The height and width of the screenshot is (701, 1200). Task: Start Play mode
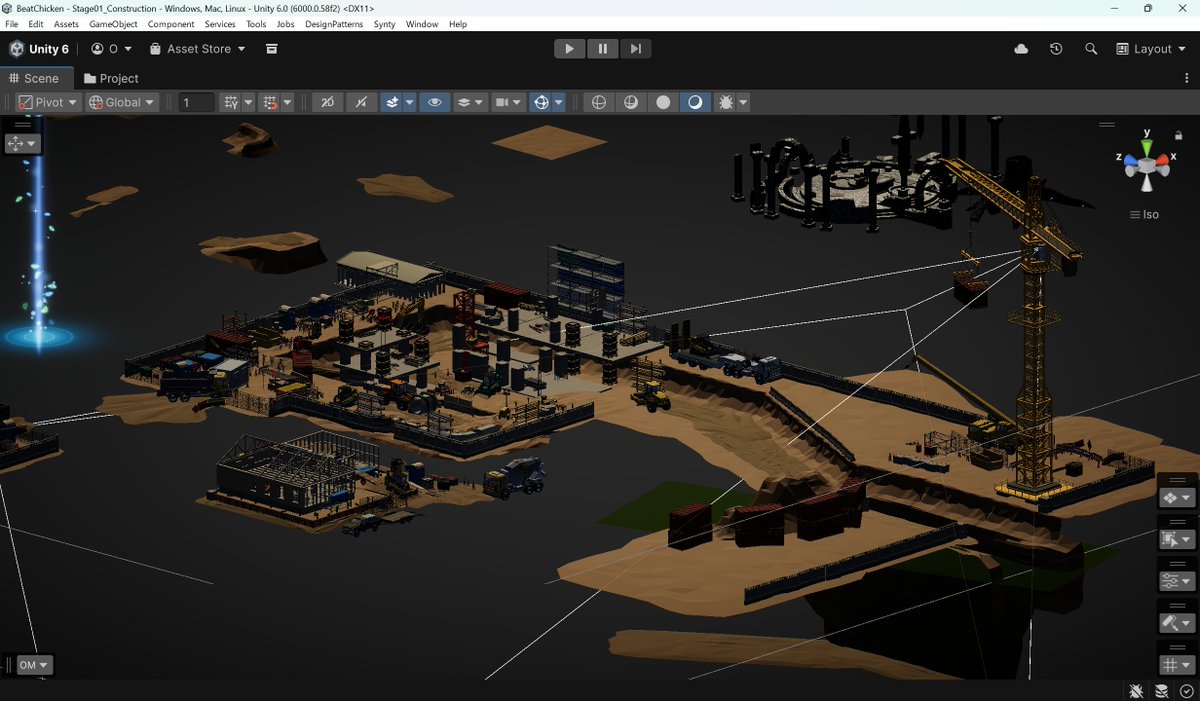569,49
